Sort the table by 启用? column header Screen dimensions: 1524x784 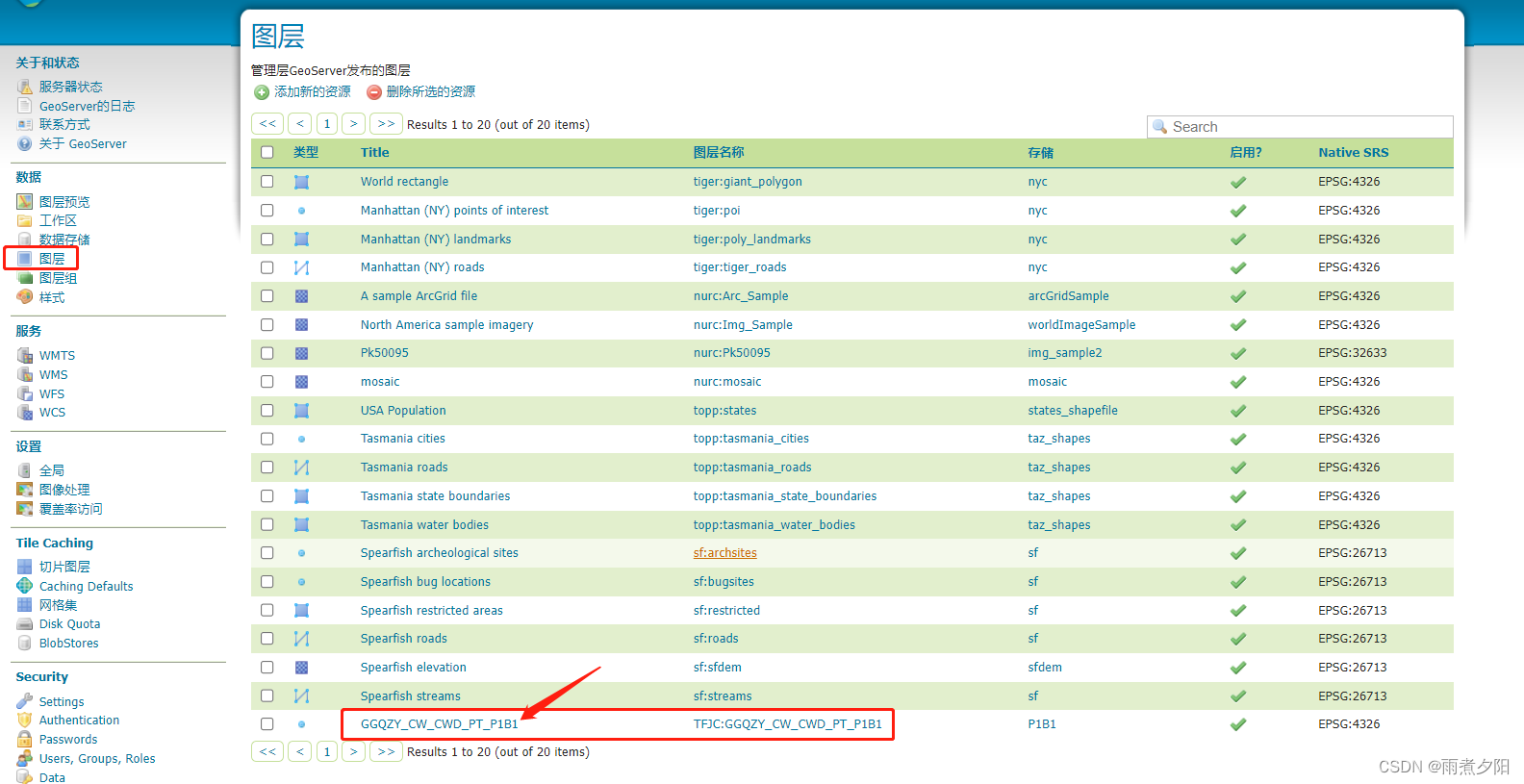click(x=1246, y=152)
